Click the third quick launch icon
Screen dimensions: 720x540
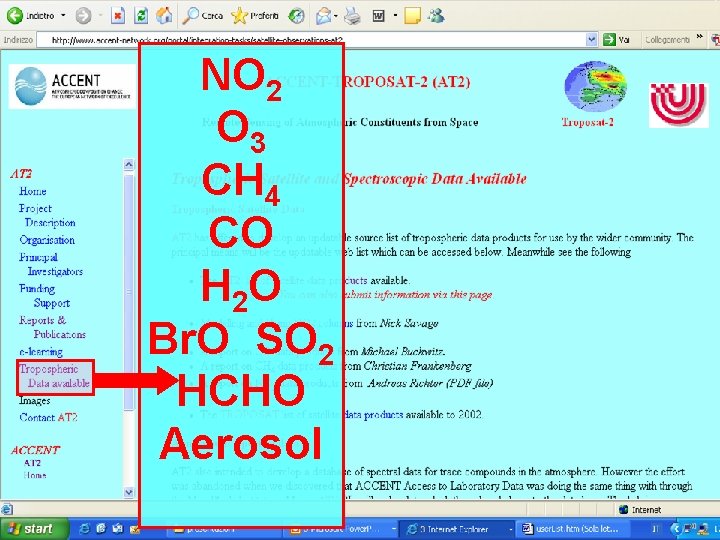coord(118,529)
